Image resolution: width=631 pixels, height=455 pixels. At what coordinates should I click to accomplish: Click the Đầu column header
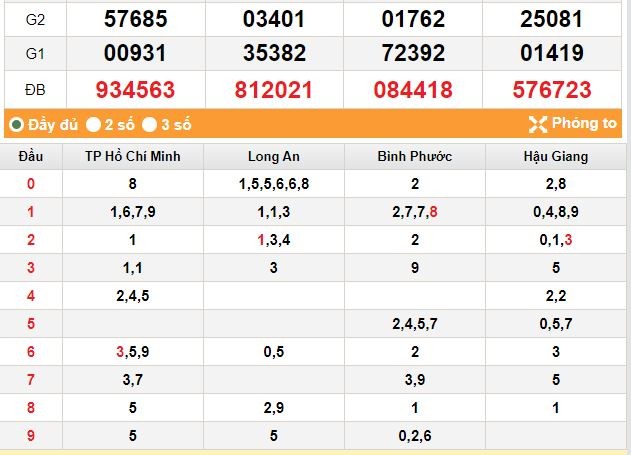pos(30,156)
